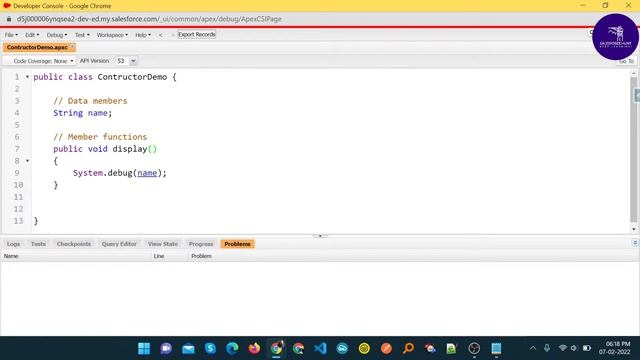Viewport: 640px width, 360px height.
Task: Collapse the method fold arrow on line 8
Action: click(x=27, y=161)
